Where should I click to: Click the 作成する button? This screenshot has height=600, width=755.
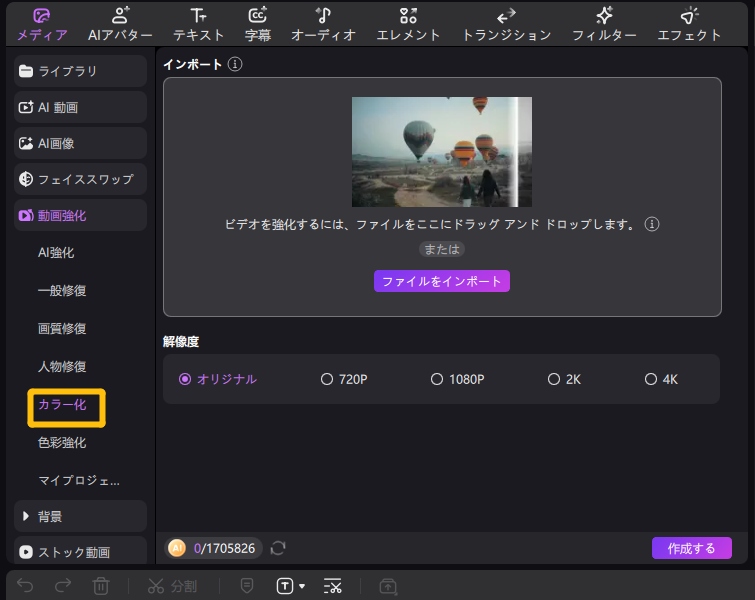tap(691, 548)
